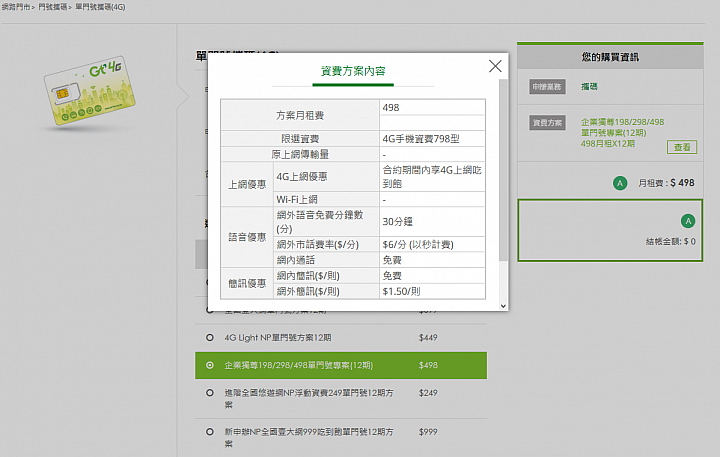The height and width of the screenshot is (457, 720).
Task: Close the 資費方案內容 popup with the X
Action: (x=495, y=66)
